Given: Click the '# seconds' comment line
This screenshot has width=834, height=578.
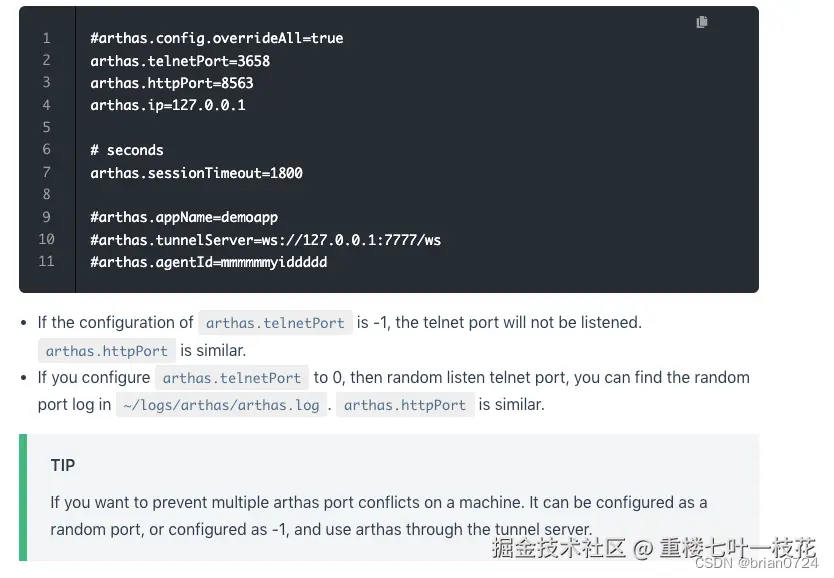Looking at the screenshot, I should [126, 150].
